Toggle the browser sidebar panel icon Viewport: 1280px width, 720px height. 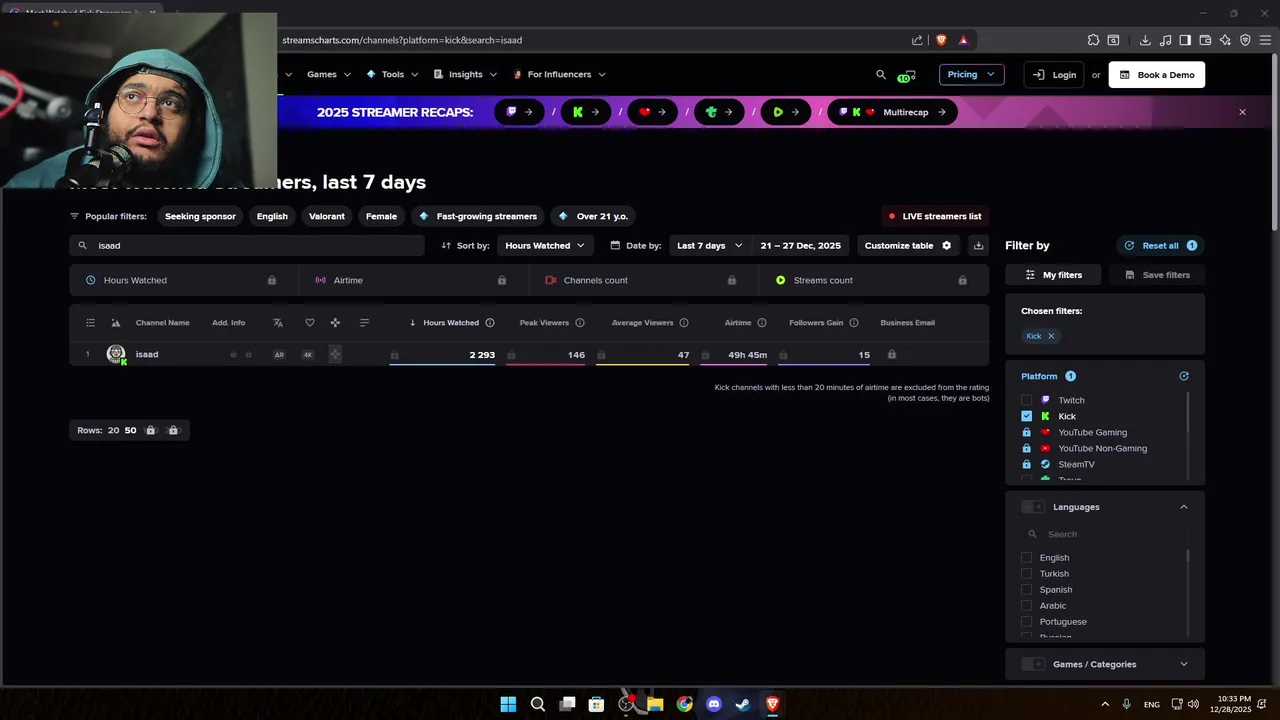(1185, 40)
